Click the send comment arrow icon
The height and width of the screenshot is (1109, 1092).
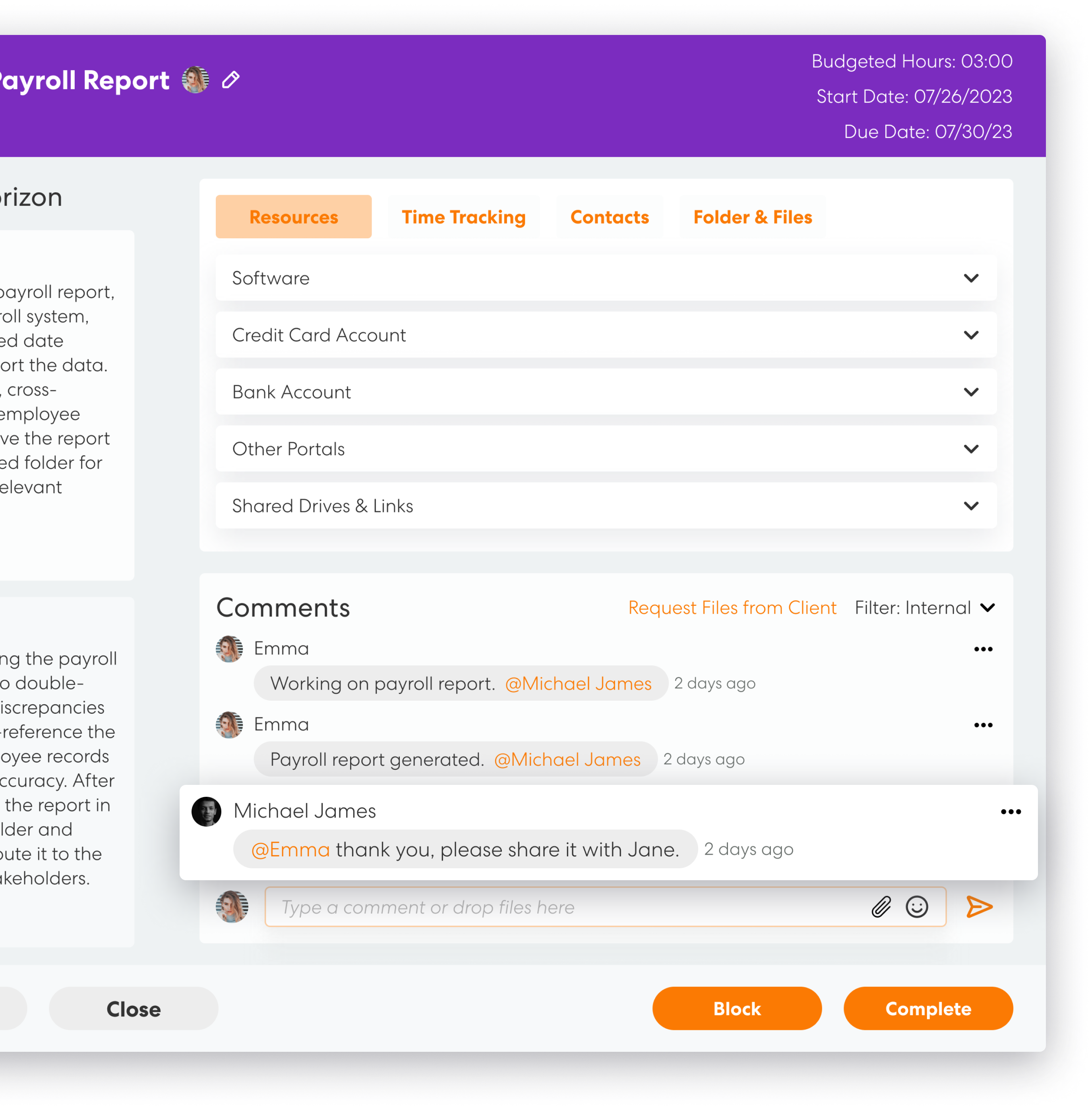(x=979, y=907)
